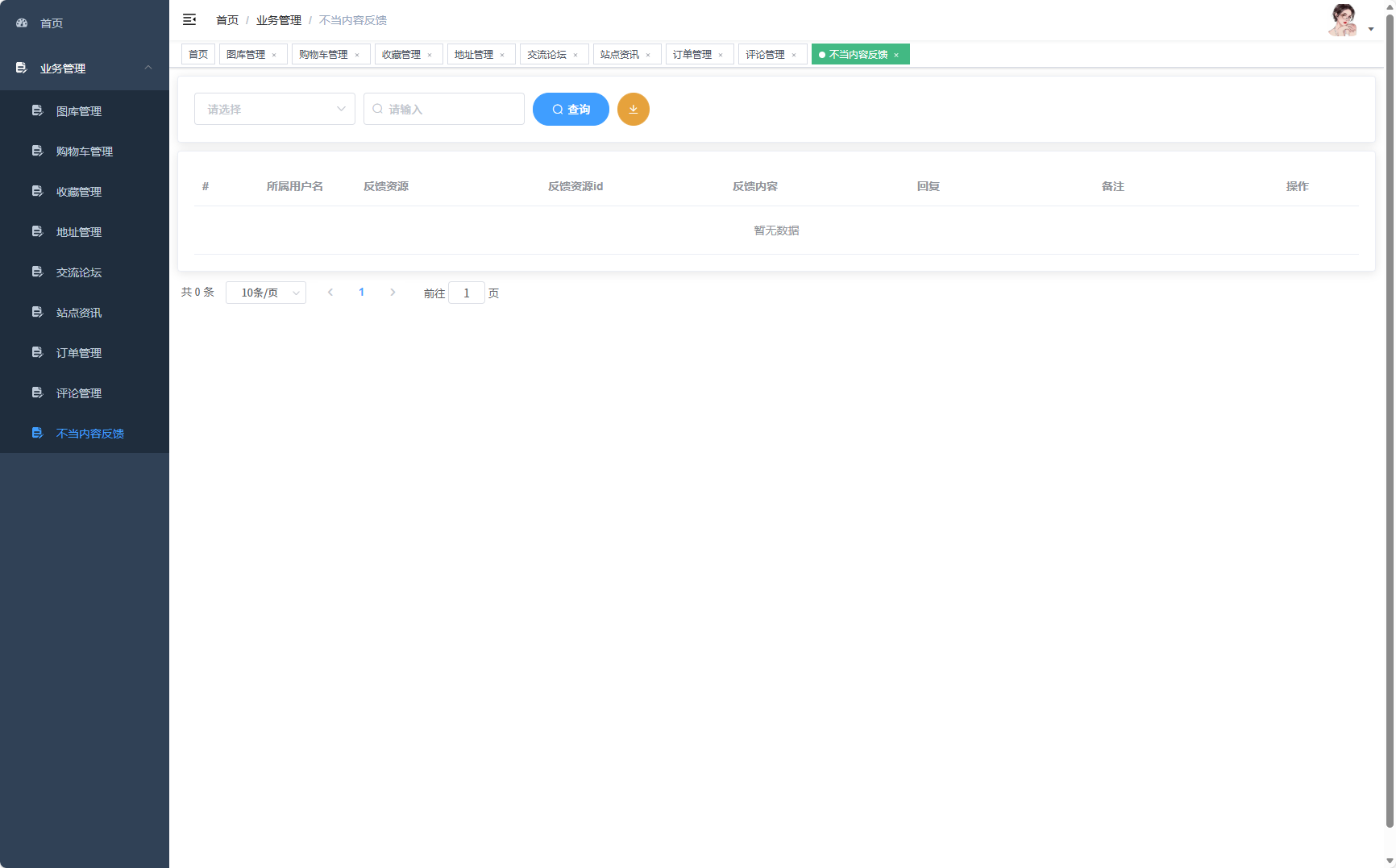Image resolution: width=1396 pixels, height=868 pixels.
Task: Switch to the 评论管理 tab
Action: coord(766,54)
